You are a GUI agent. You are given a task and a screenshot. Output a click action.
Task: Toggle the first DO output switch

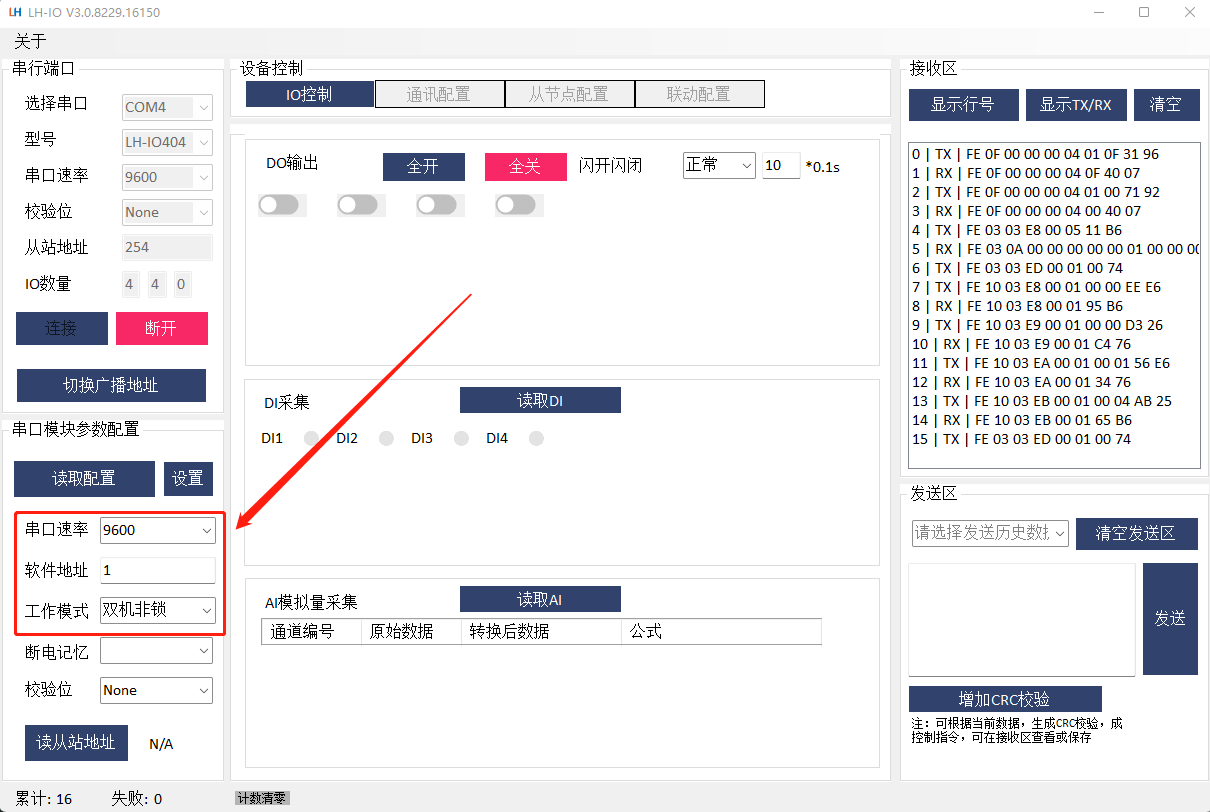[x=279, y=205]
